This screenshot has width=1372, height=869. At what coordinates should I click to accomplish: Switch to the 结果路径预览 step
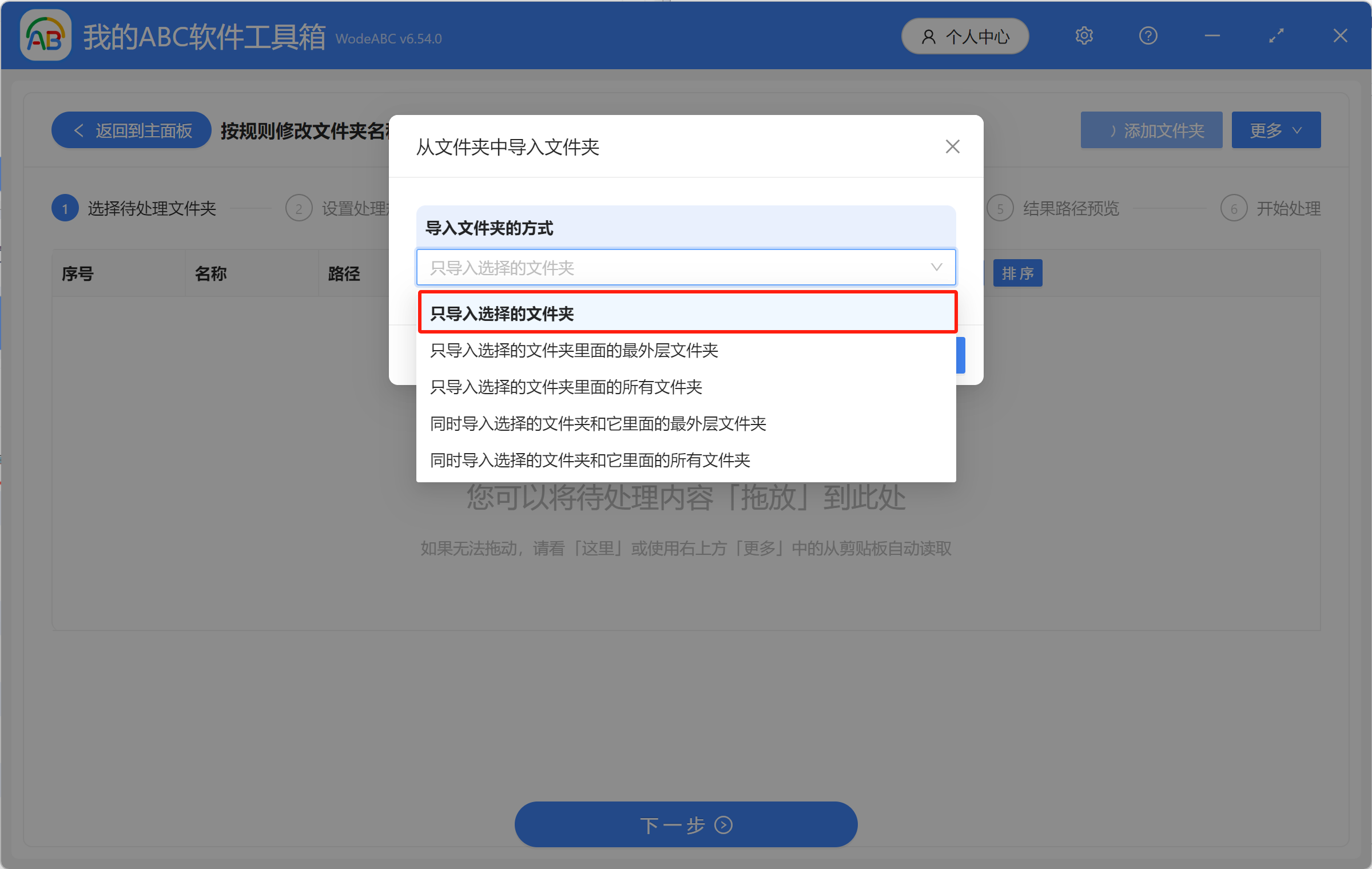(1070, 208)
